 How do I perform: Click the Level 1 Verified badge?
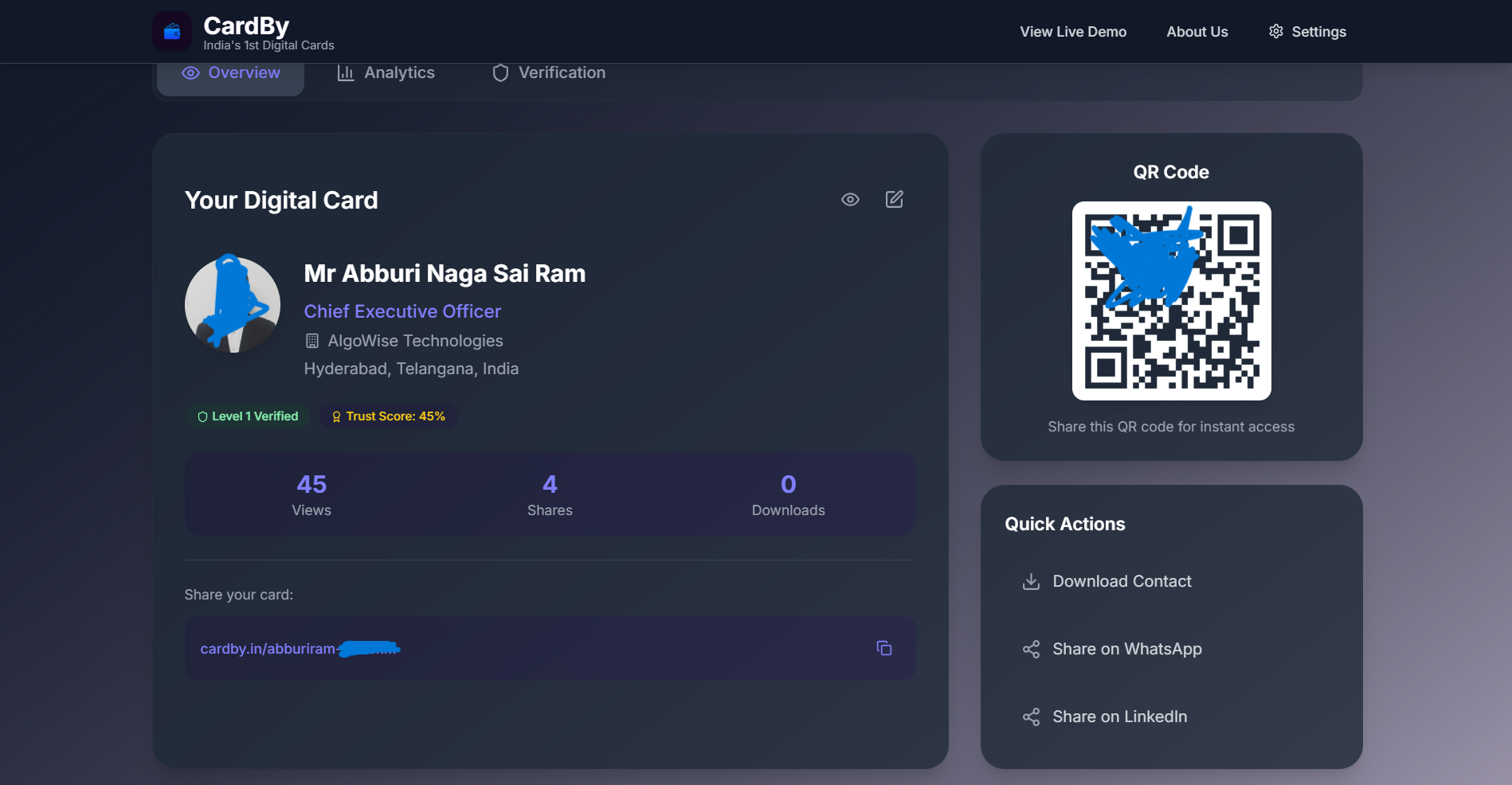[x=248, y=416]
